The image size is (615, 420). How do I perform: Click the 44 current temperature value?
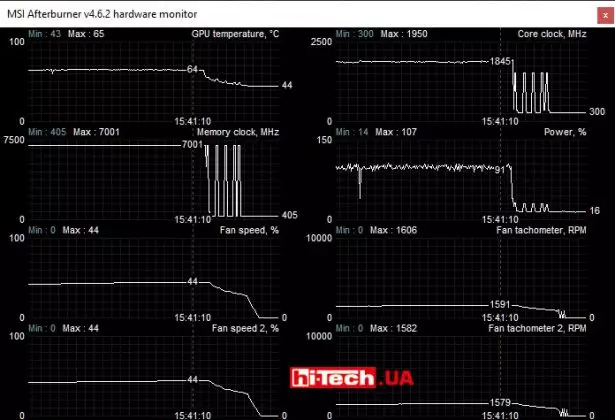[x=287, y=85]
